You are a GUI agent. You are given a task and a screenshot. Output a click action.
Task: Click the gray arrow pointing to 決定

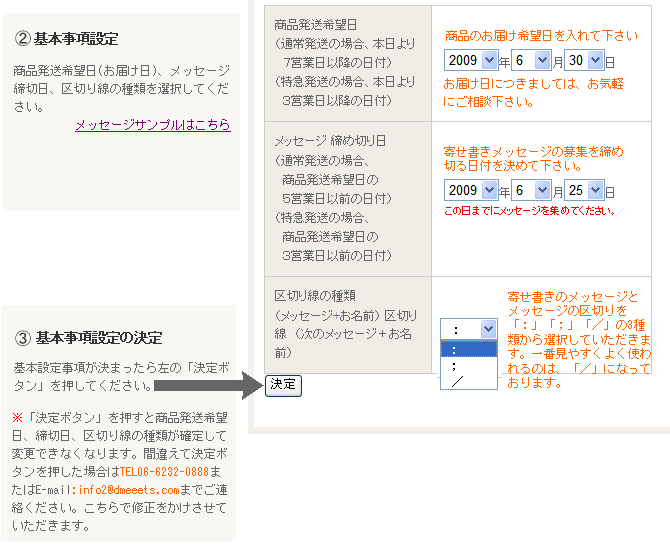tap(208, 383)
